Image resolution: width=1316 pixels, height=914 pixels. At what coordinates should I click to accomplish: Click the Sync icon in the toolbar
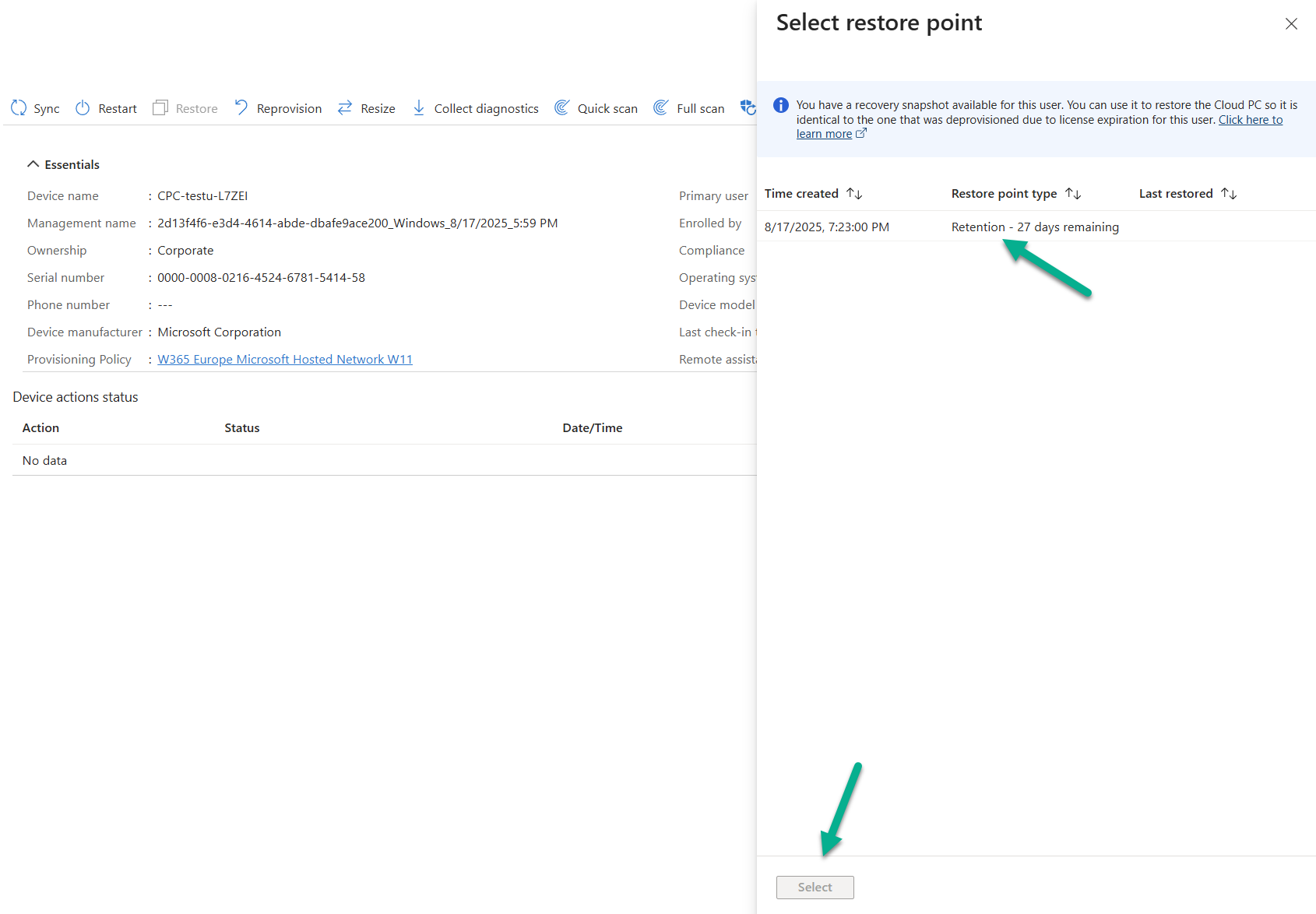(19, 108)
